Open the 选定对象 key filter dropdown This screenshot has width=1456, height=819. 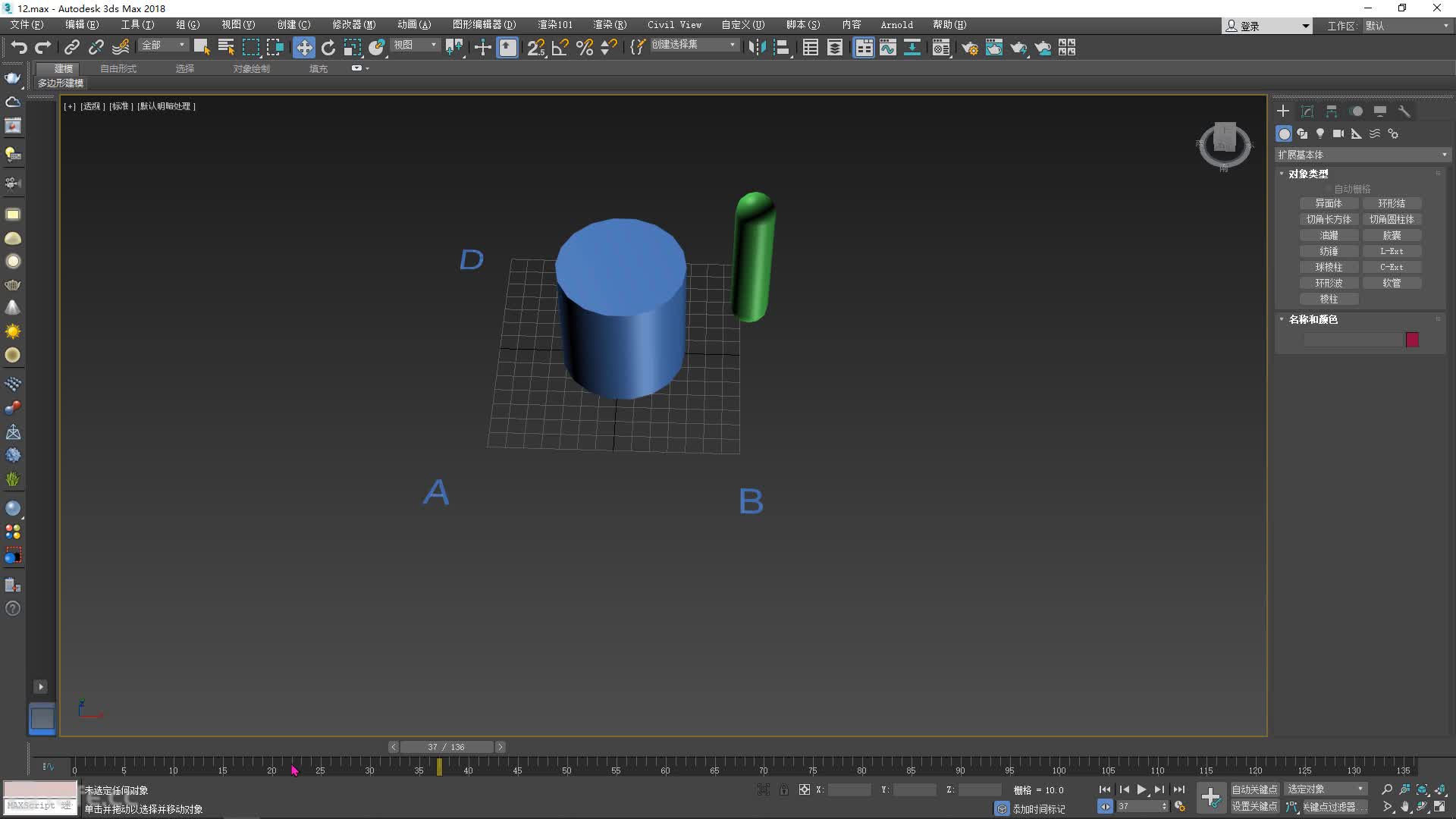pyautogui.click(x=1325, y=789)
